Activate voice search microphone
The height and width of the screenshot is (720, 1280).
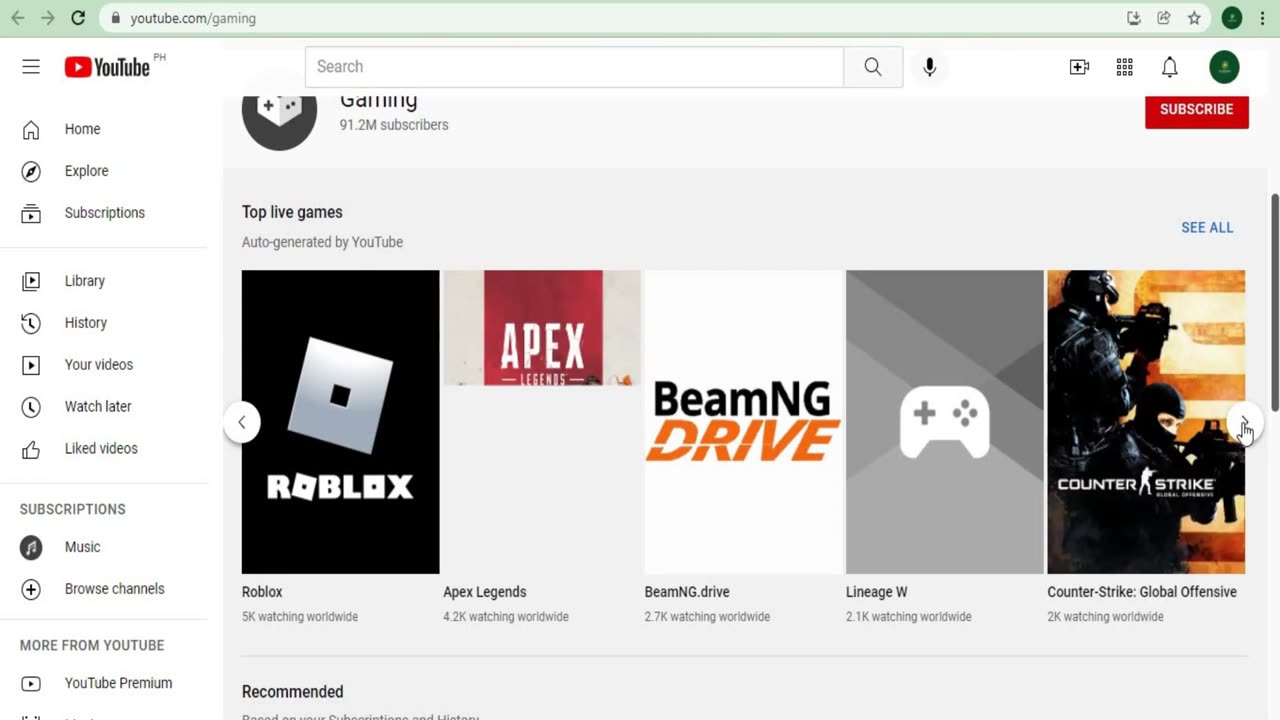(929, 67)
